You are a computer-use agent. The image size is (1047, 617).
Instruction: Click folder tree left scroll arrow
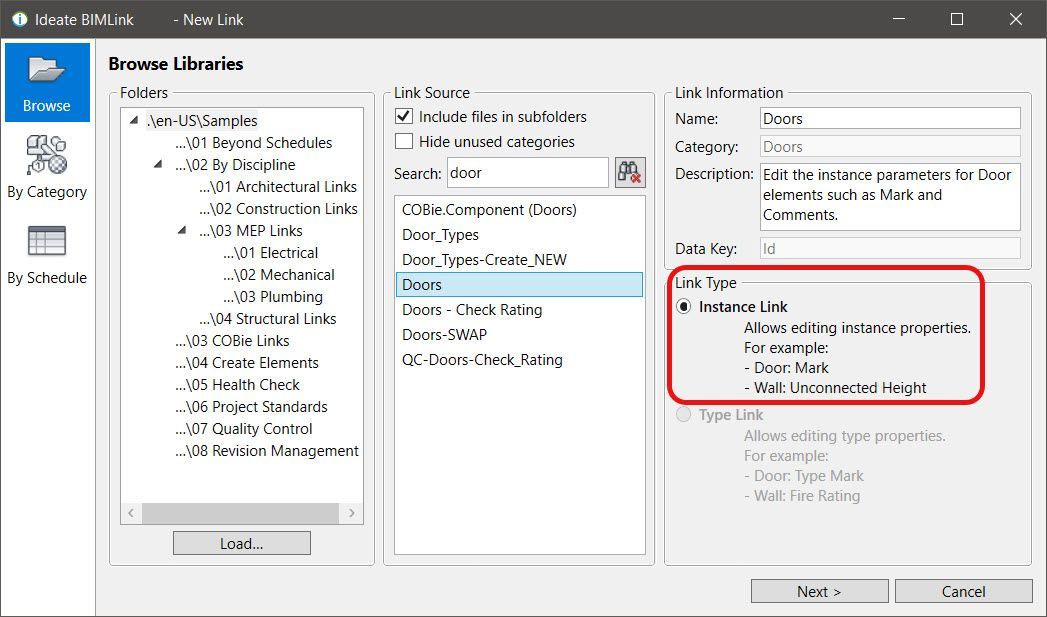pos(132,513)
